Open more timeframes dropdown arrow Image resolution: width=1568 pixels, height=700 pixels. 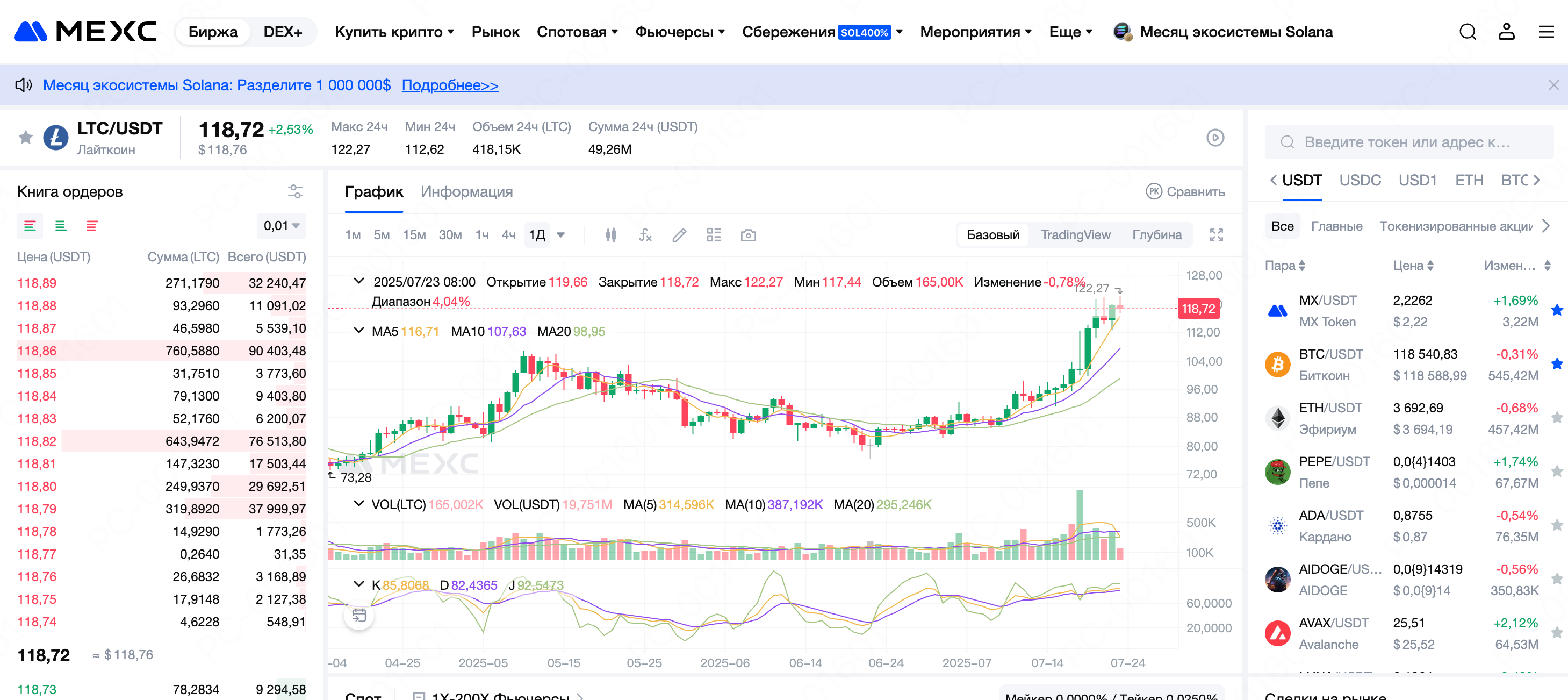[x=560, y=235]
